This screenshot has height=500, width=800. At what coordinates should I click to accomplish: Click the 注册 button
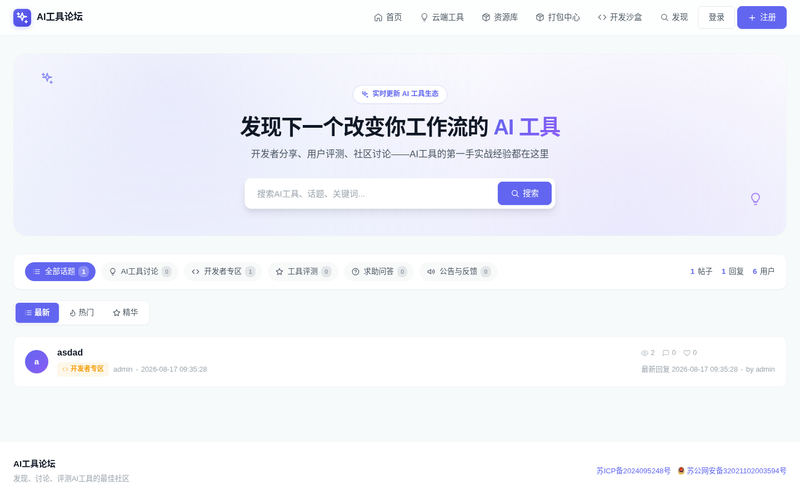(x=762, y=17)
